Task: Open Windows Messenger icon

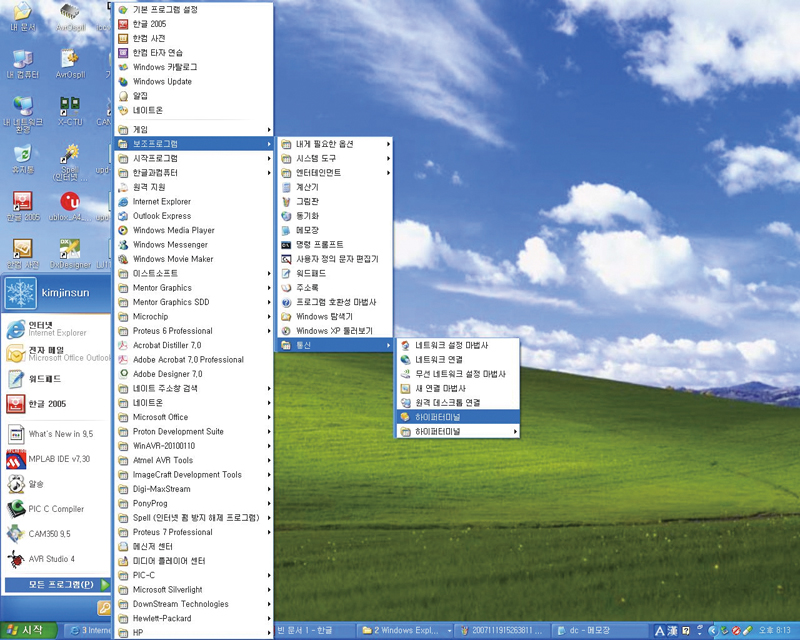Action: point(123,244)
